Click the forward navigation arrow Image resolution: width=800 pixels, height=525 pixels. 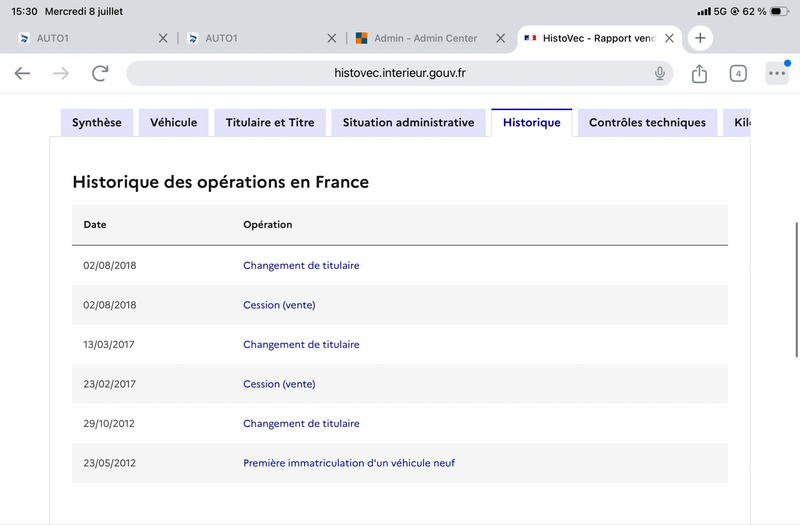61,73
